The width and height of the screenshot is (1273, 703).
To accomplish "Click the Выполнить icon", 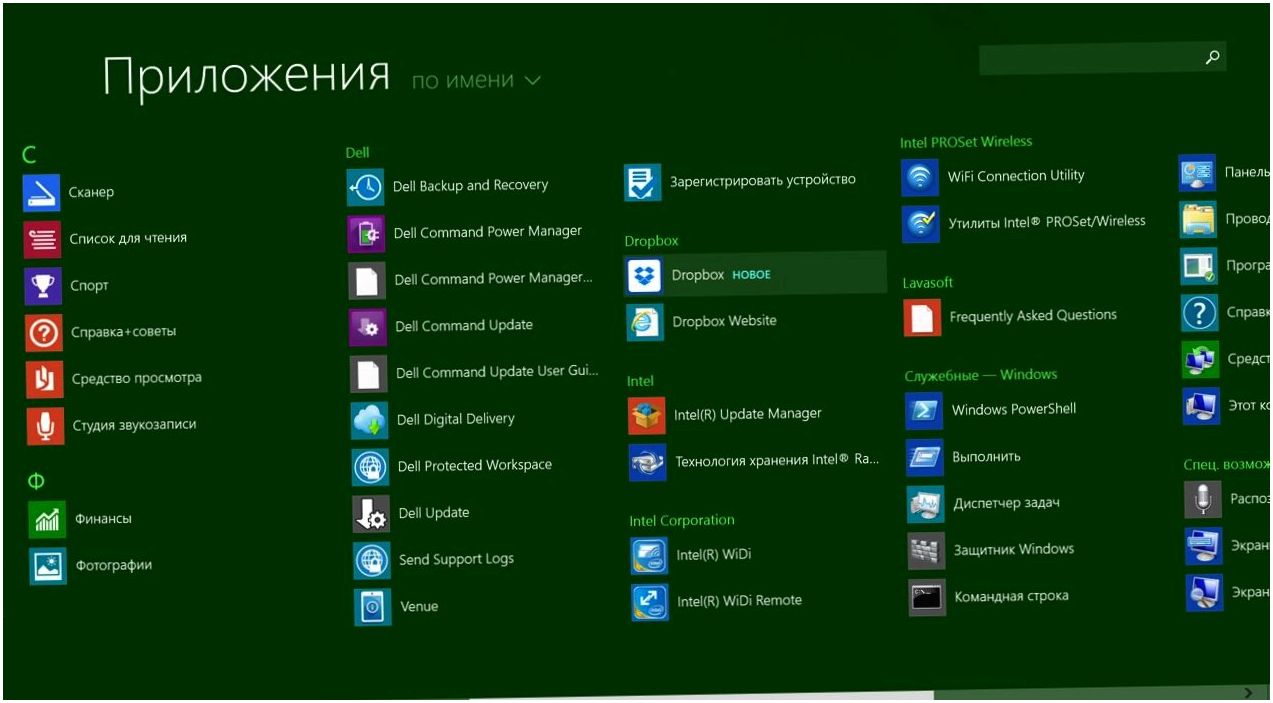I will 925,457.
